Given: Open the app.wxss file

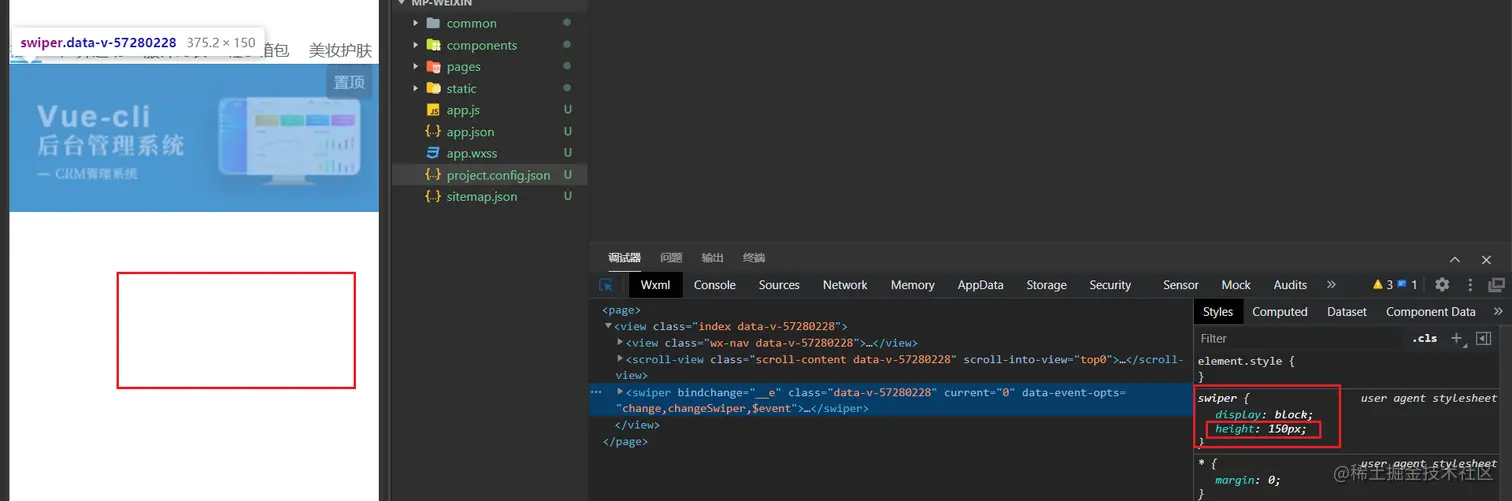Looking at the screenshot, I should (x=469, y=153).
